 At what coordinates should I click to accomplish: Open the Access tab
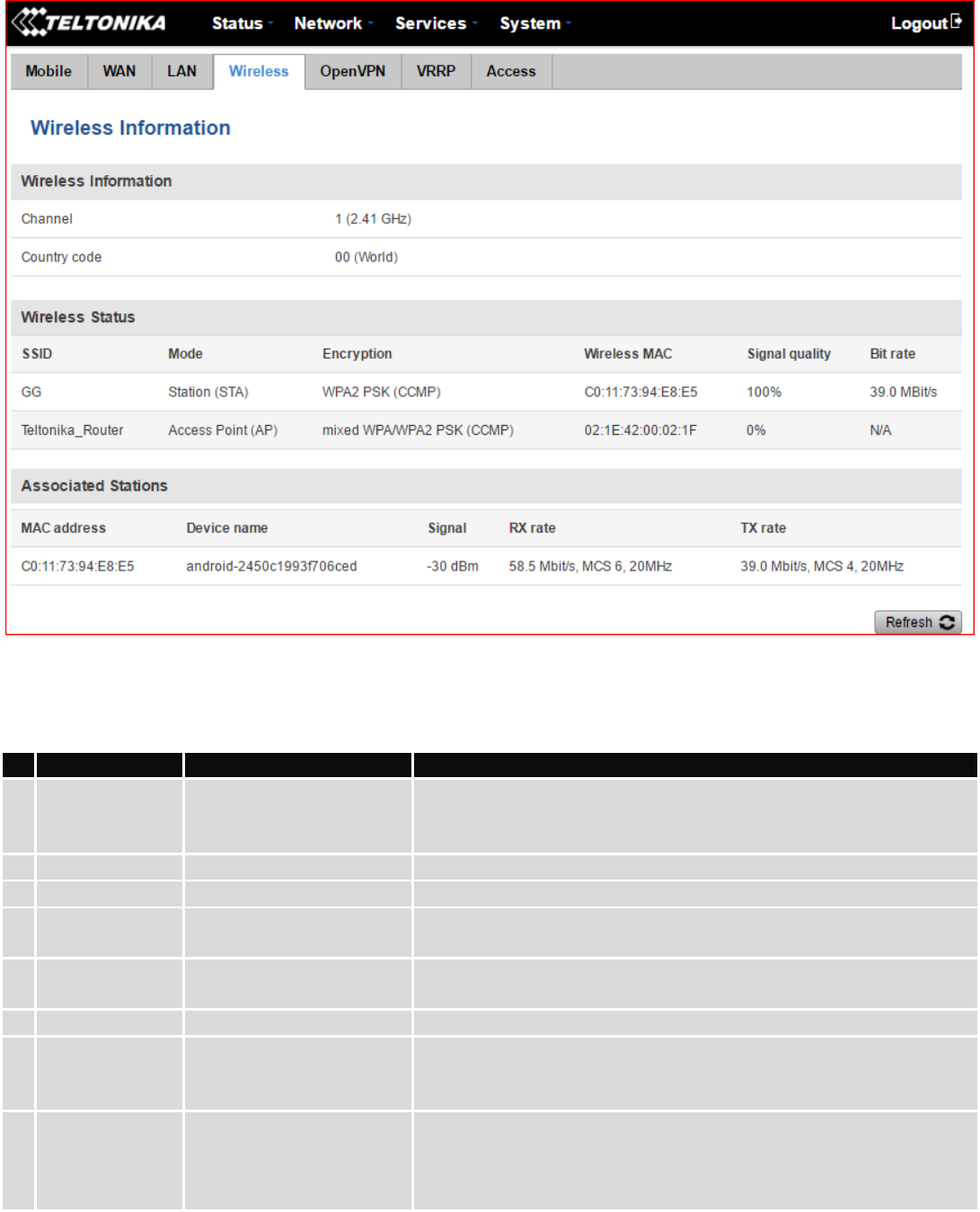point(511,71)
